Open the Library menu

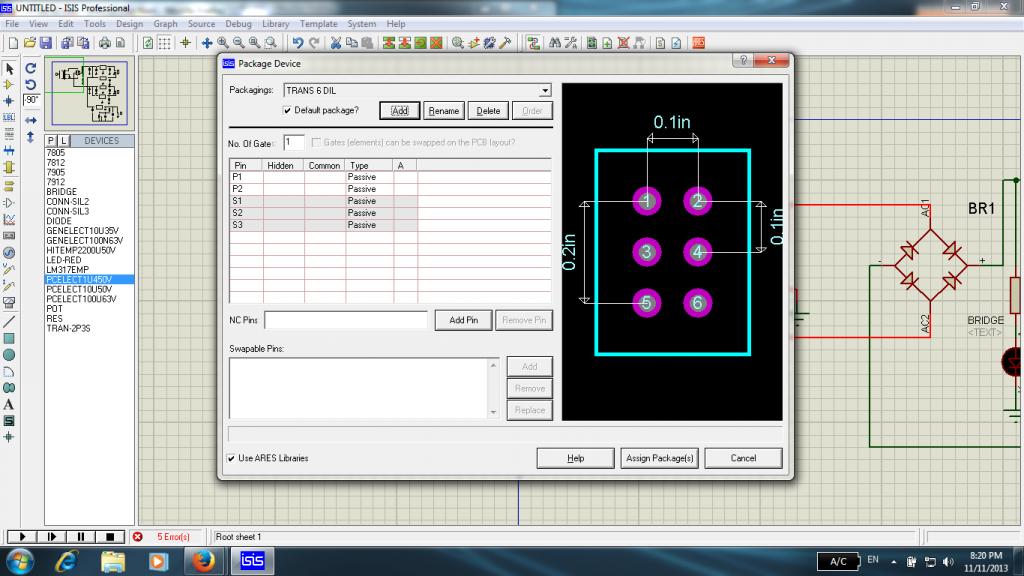click(277, 24)
